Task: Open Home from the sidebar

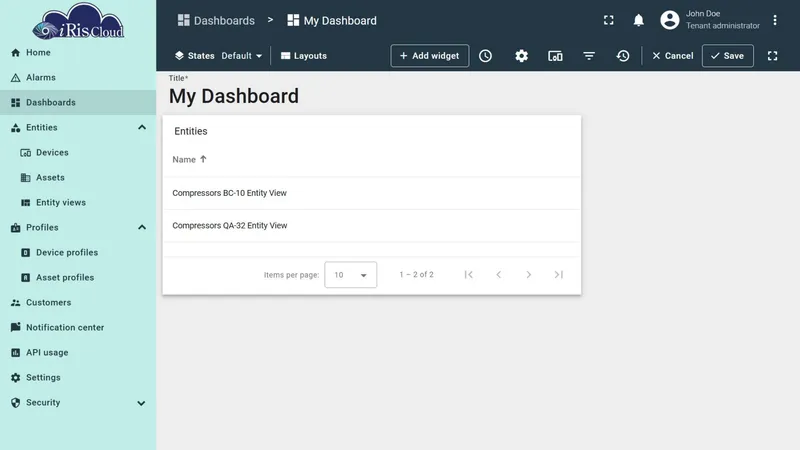Action: point(78,53)
